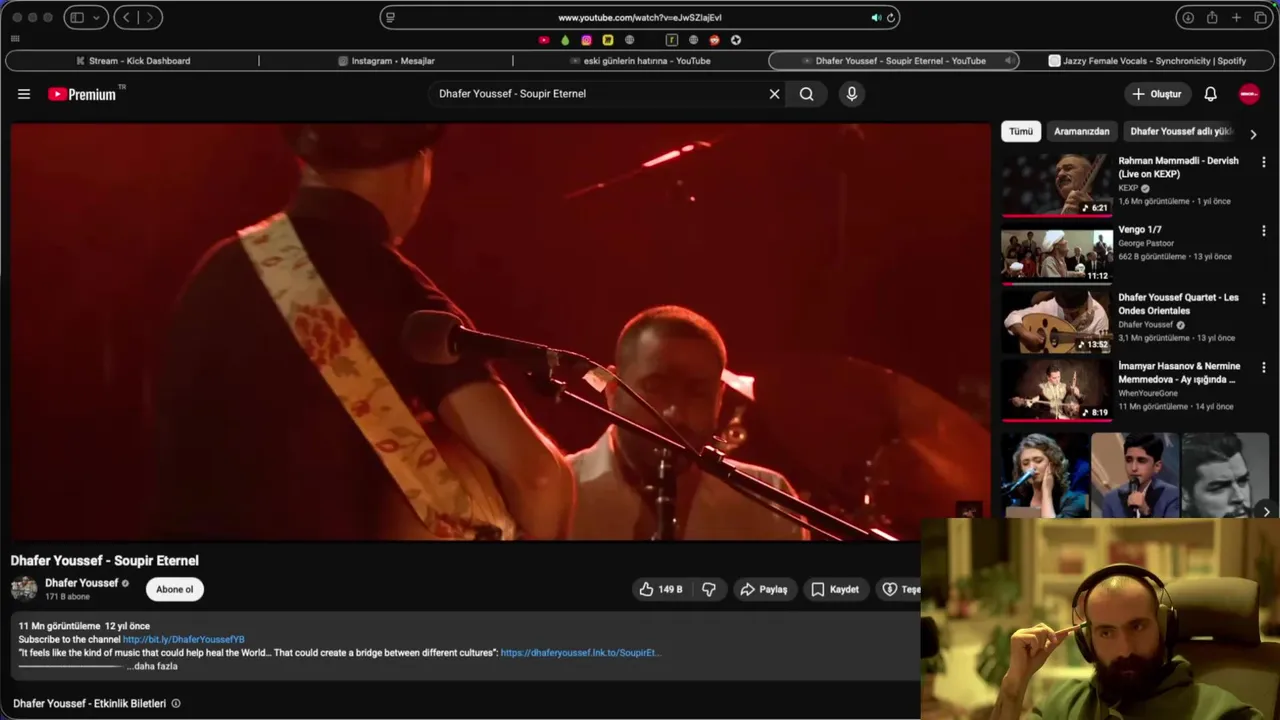
Task: Save video using Kaydet
Action: tap(835, 589)
